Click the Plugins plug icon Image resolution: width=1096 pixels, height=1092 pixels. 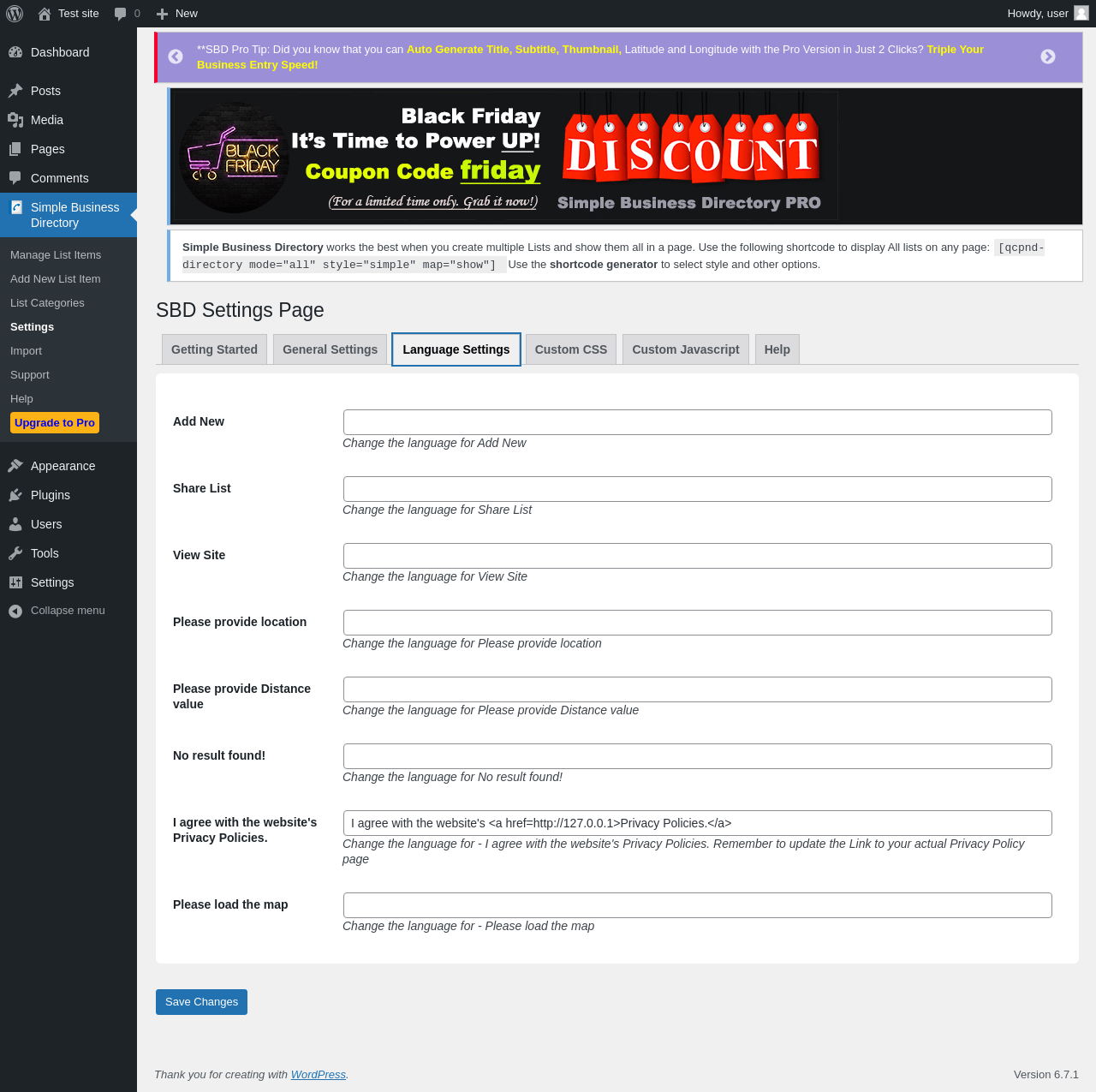click(15, 495)
